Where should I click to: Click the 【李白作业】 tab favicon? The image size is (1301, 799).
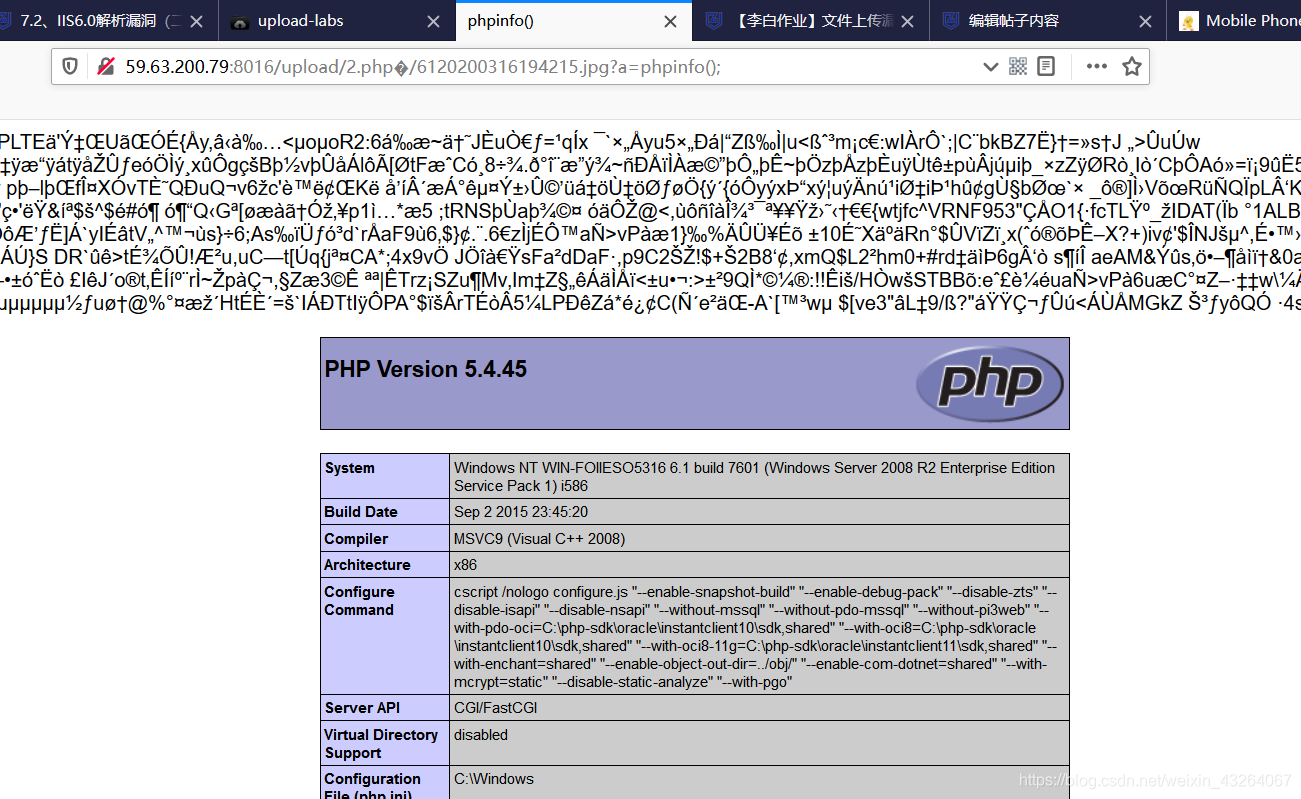714,21
